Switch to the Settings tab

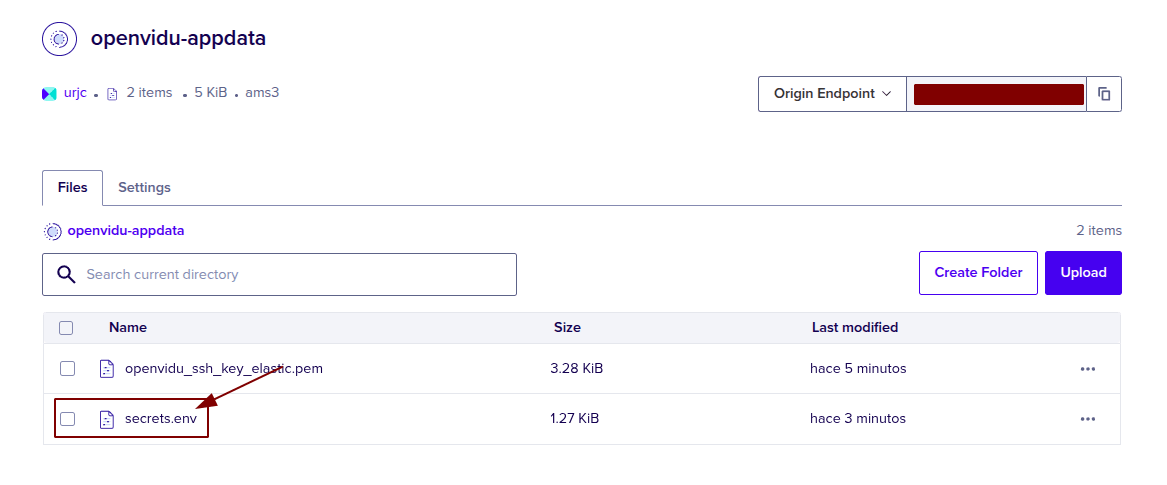click(x=144, y=187)
